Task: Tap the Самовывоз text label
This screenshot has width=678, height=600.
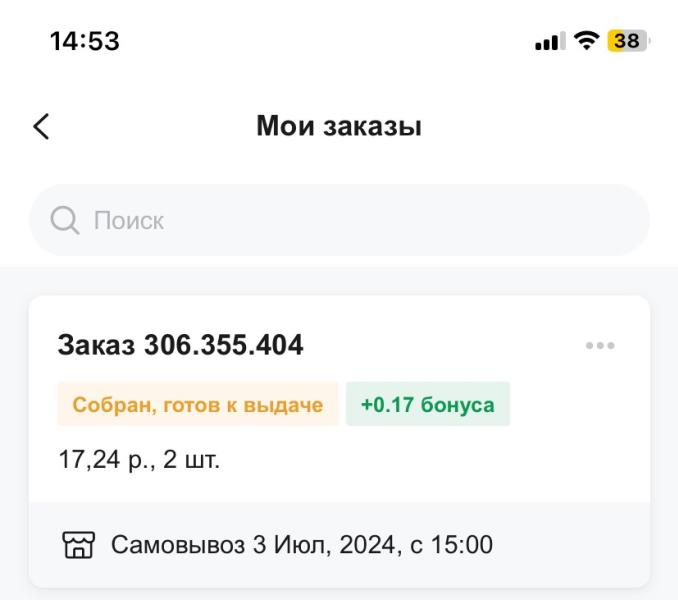Action: coord(178,545)
